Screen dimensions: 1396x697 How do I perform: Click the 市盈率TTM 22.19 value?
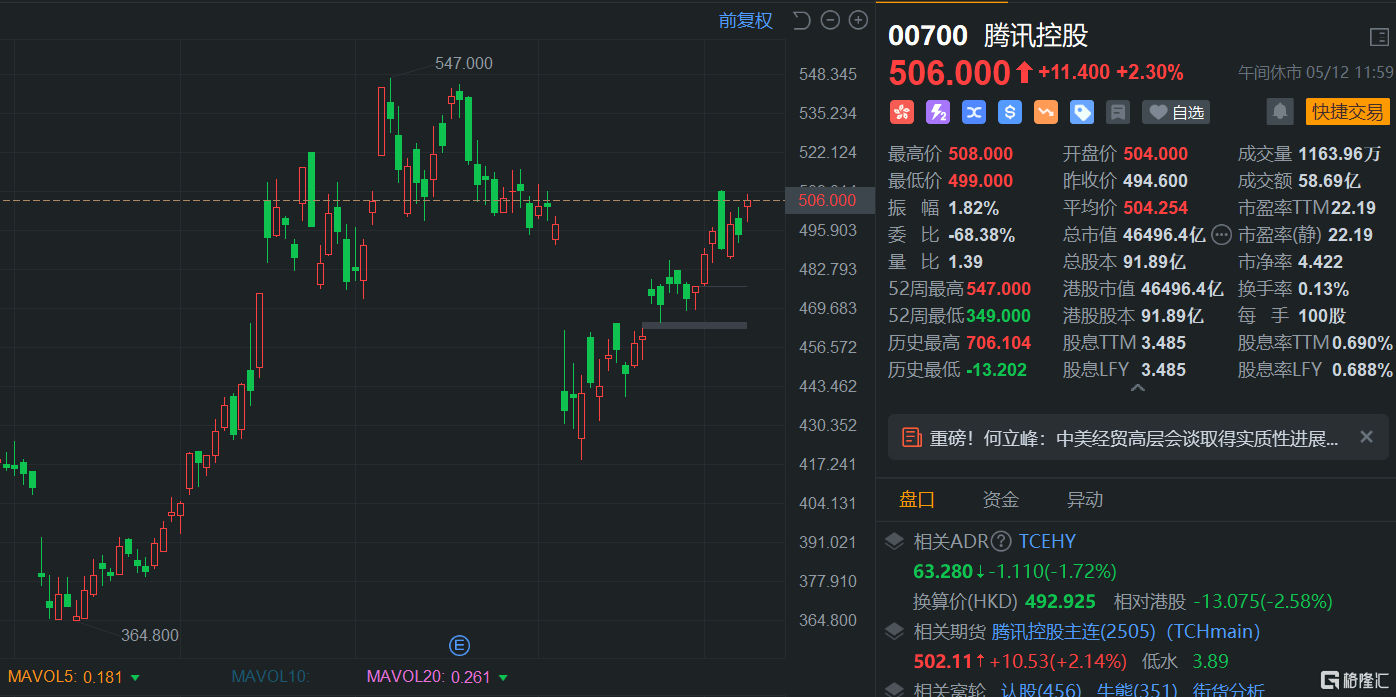pyautogui.click(x=1353, y=208)
